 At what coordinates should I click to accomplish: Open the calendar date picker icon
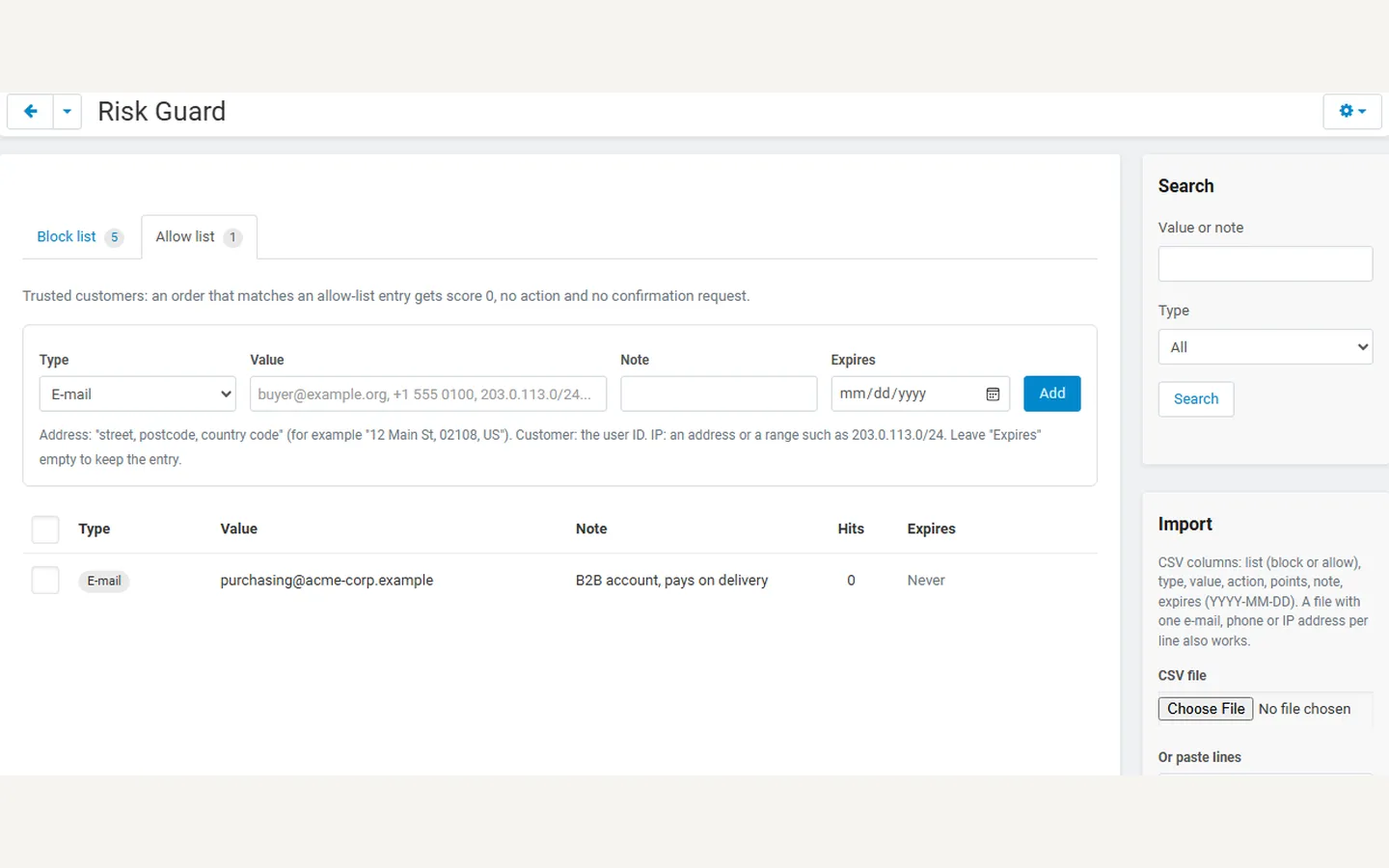(993, 394)
